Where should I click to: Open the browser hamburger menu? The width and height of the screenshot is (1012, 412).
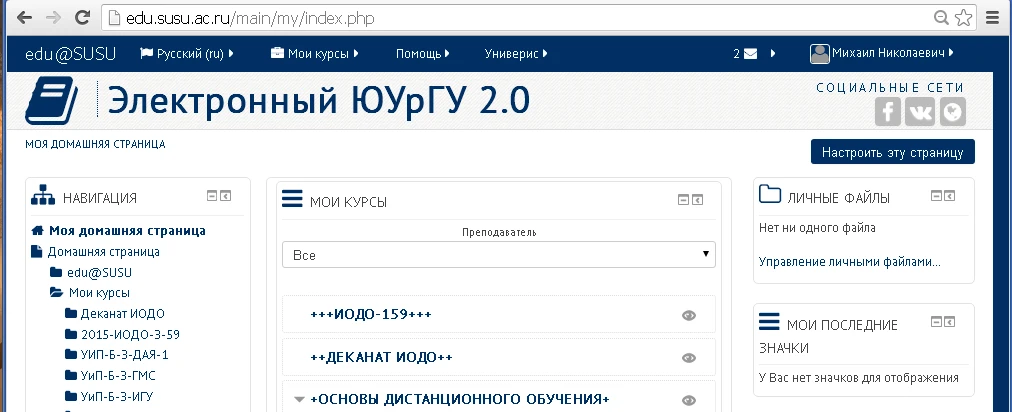(993, 17)
